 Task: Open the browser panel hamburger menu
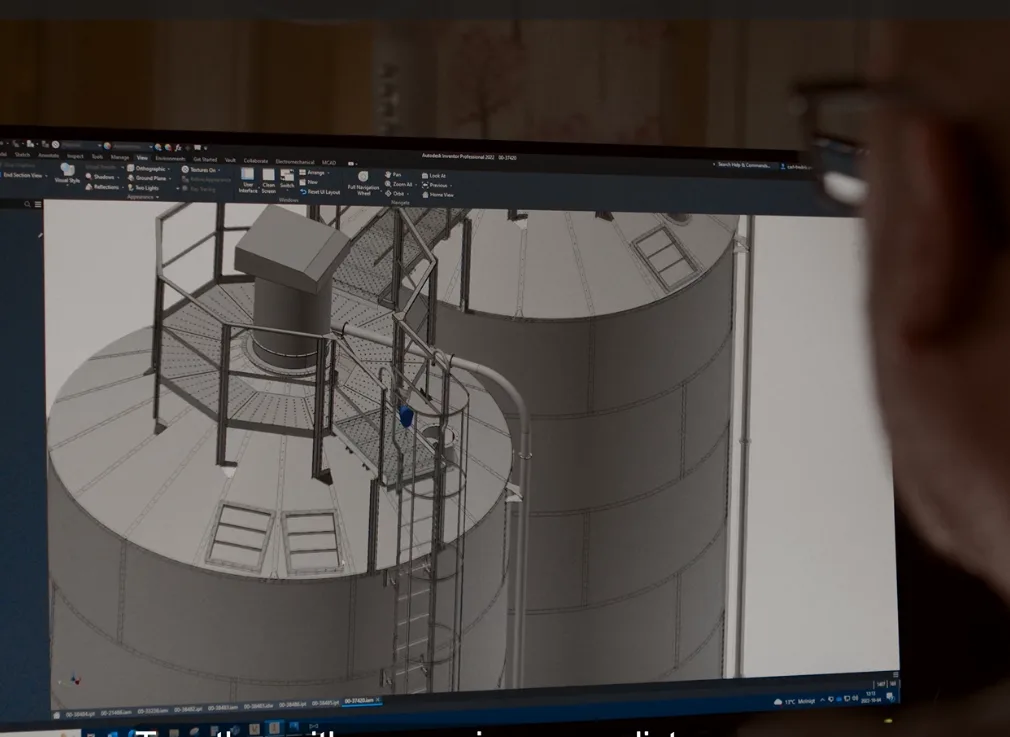38,204
